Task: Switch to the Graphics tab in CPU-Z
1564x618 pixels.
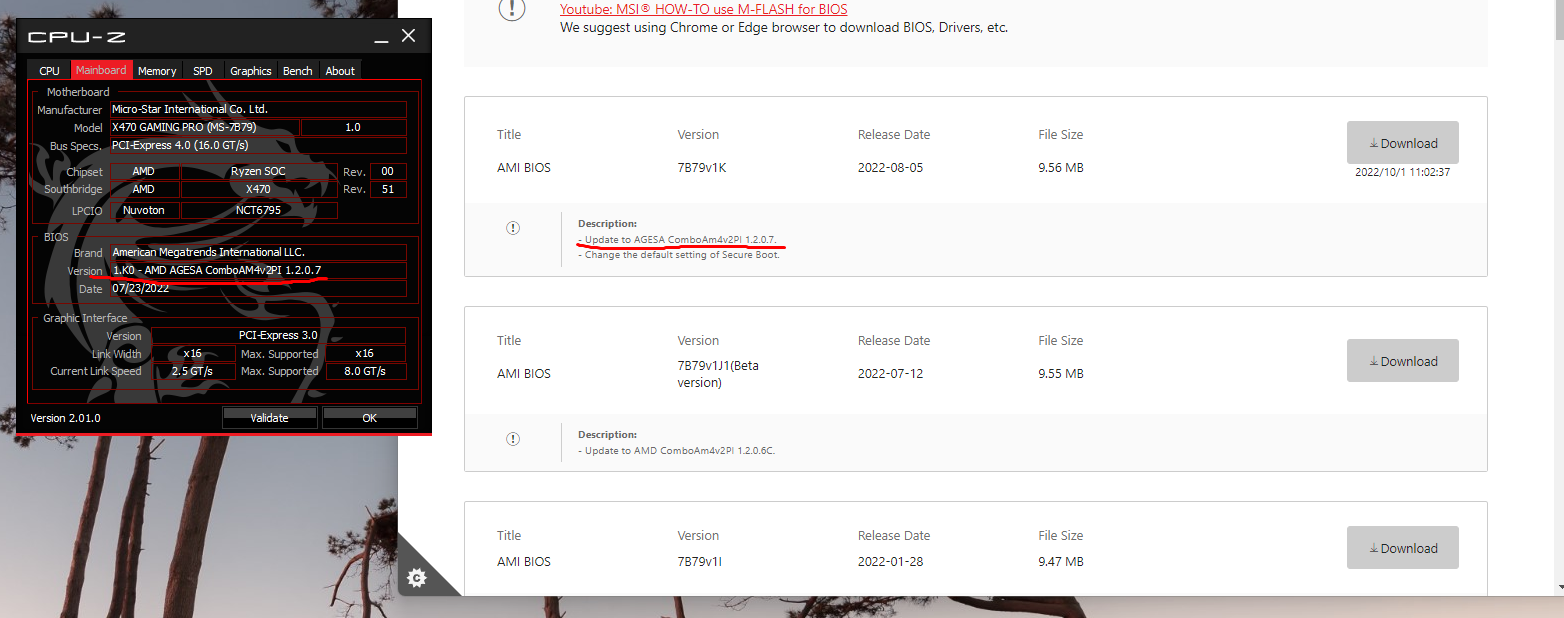Action: tap(250, 70)
